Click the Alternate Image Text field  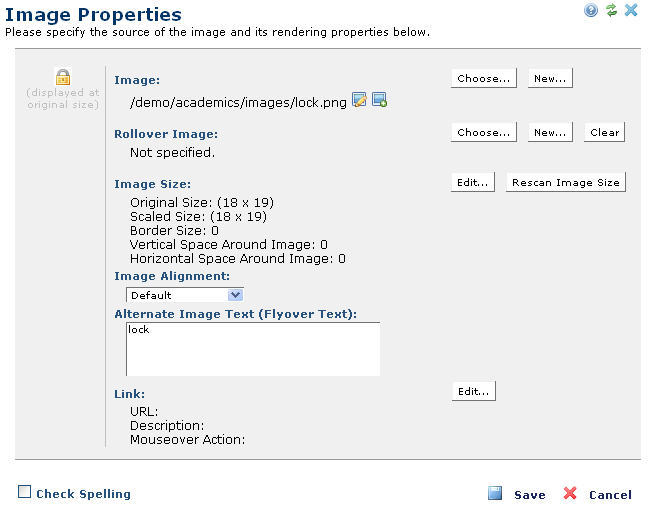tap(253, 349)
